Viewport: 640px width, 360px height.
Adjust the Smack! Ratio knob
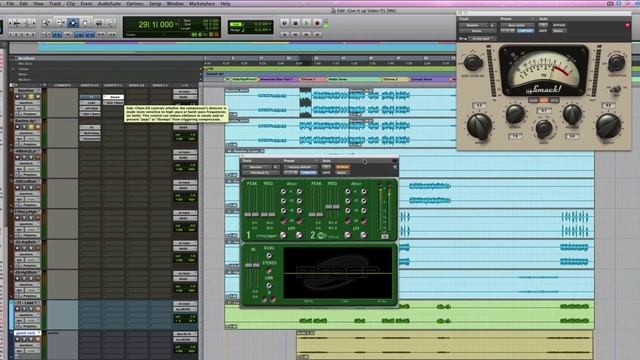click(x=544, y=129)
